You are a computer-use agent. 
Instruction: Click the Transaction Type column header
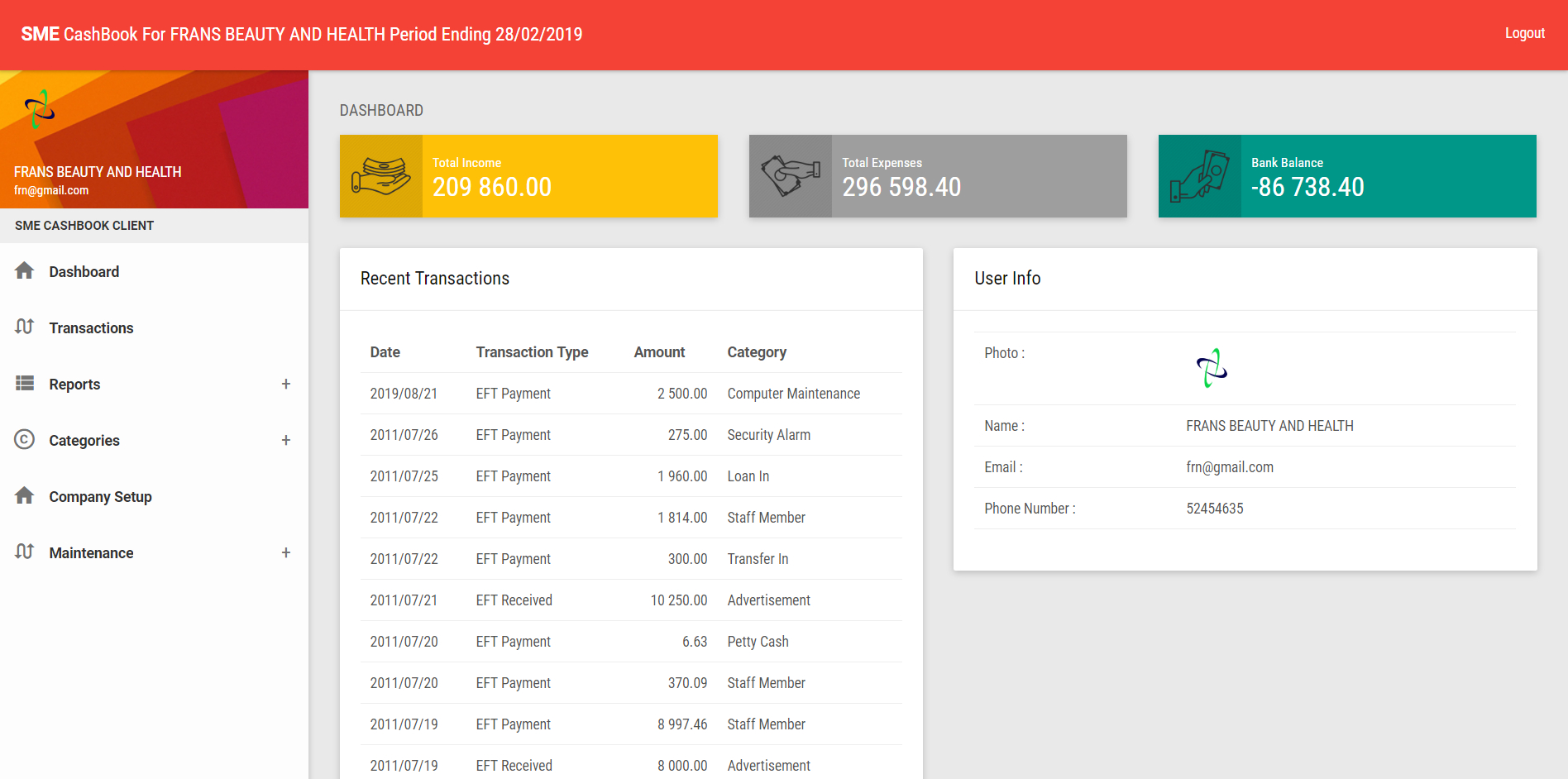[532, 352]
